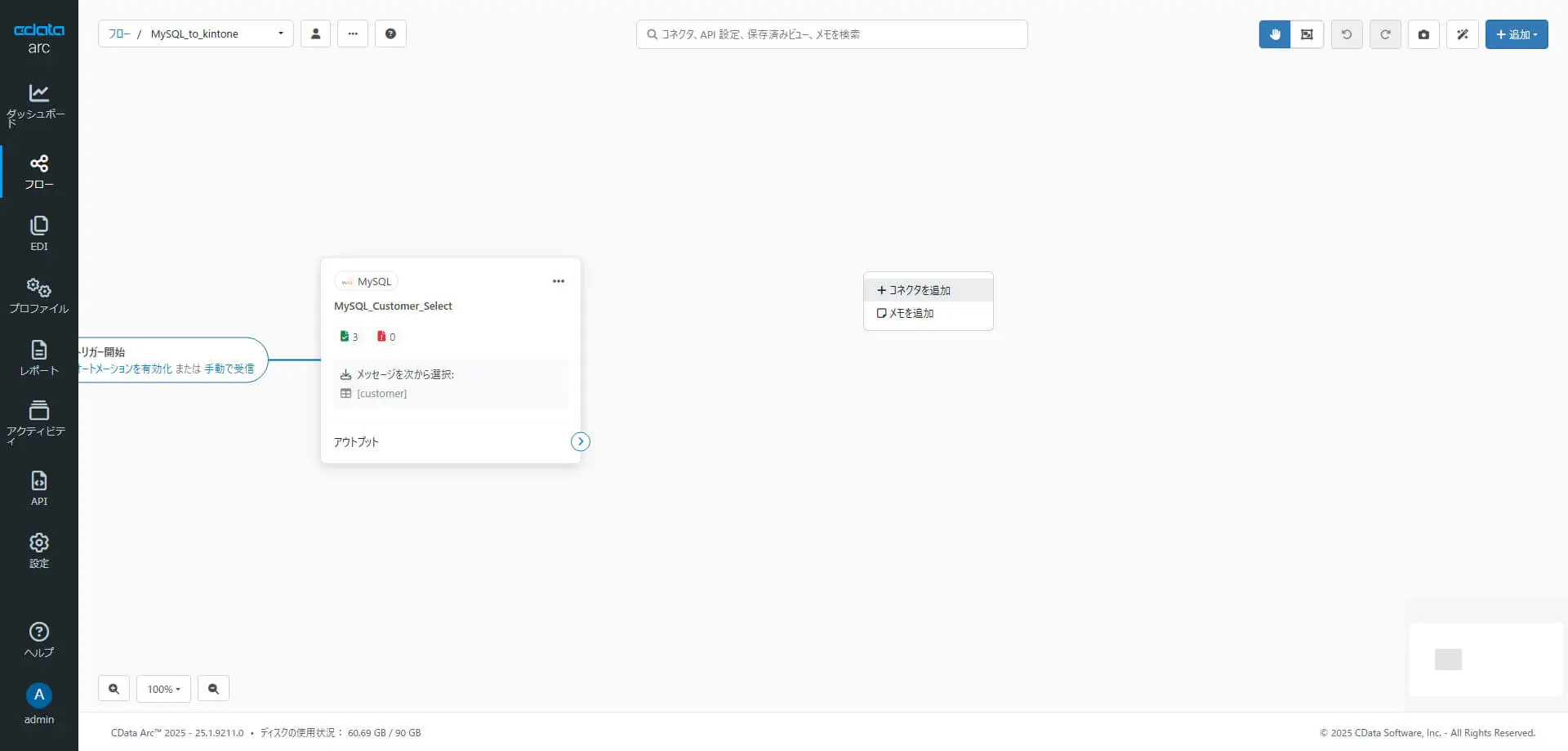The image size is (1568, 751).
Task: Open the 100% zoom level dropdown
Action: (163, 689)
